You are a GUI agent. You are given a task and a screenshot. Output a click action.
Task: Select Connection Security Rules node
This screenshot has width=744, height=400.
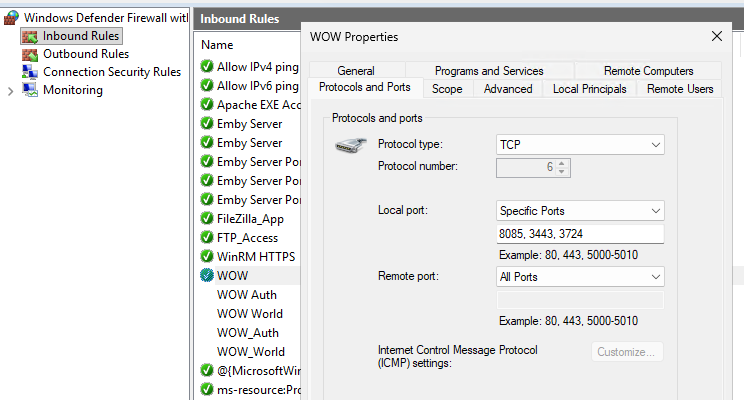click(112, 72)
